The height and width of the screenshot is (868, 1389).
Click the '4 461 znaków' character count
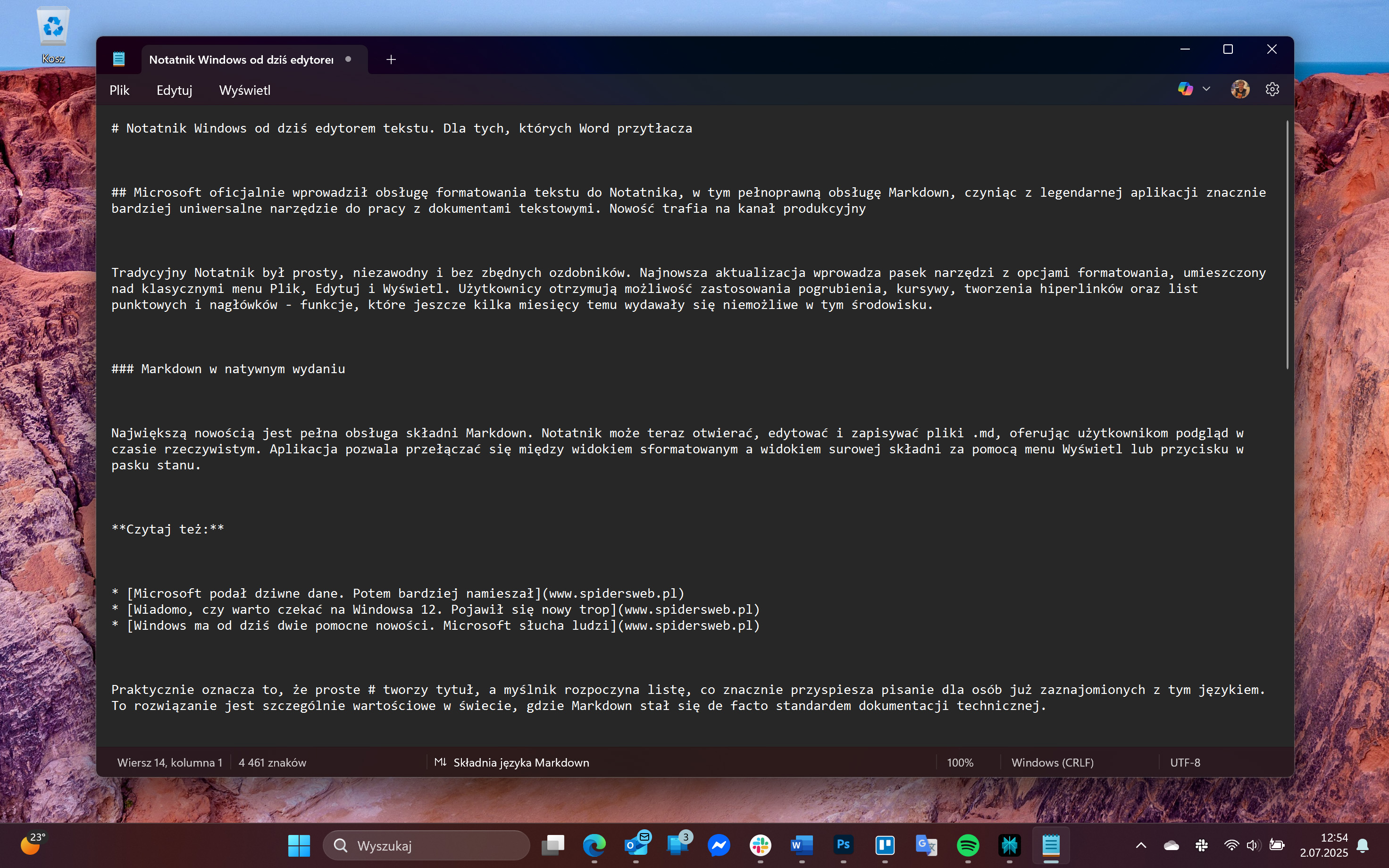tap(272, 762)
